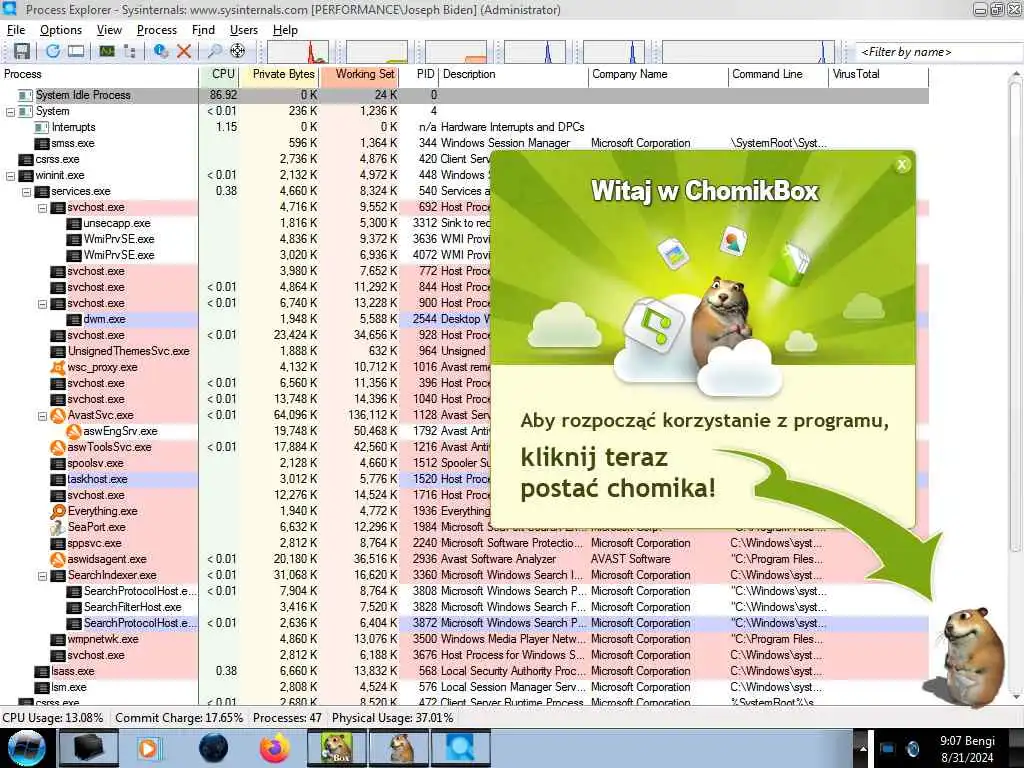Select the taskhost.exe process row
The image size is (1024, 768).
point(464,479)
